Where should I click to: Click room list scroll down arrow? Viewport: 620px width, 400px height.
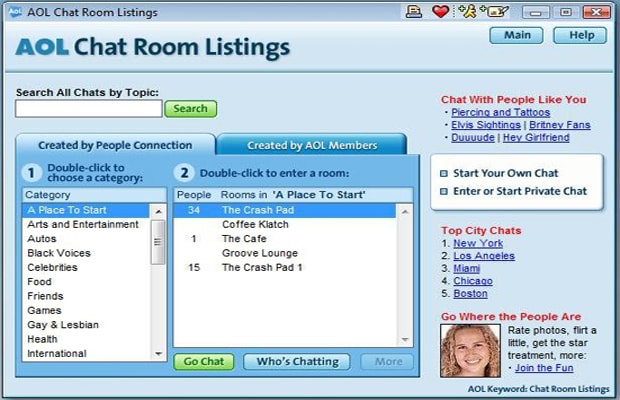405,340
